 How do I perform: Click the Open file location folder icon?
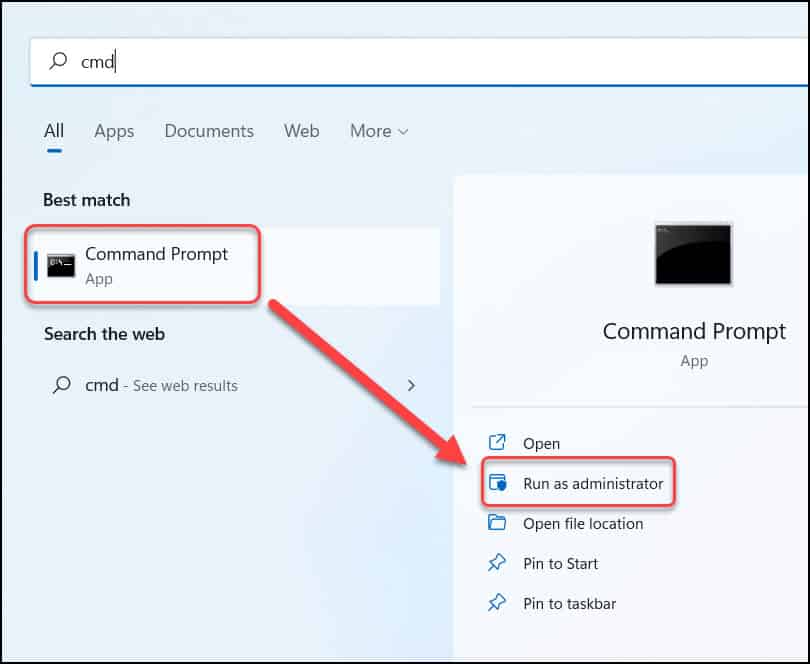pyautogui.click(x=497, y=523)
